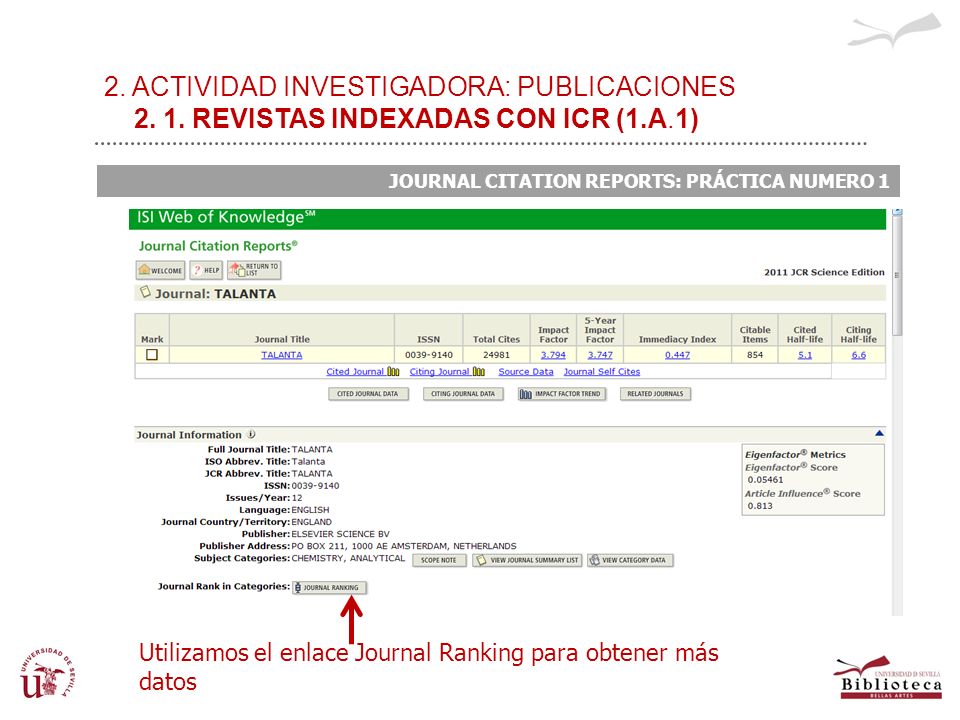Screen dimensions: 960x720
Task: Click the journal icon beside Journal: TALANTA
Action: point(145,292)
